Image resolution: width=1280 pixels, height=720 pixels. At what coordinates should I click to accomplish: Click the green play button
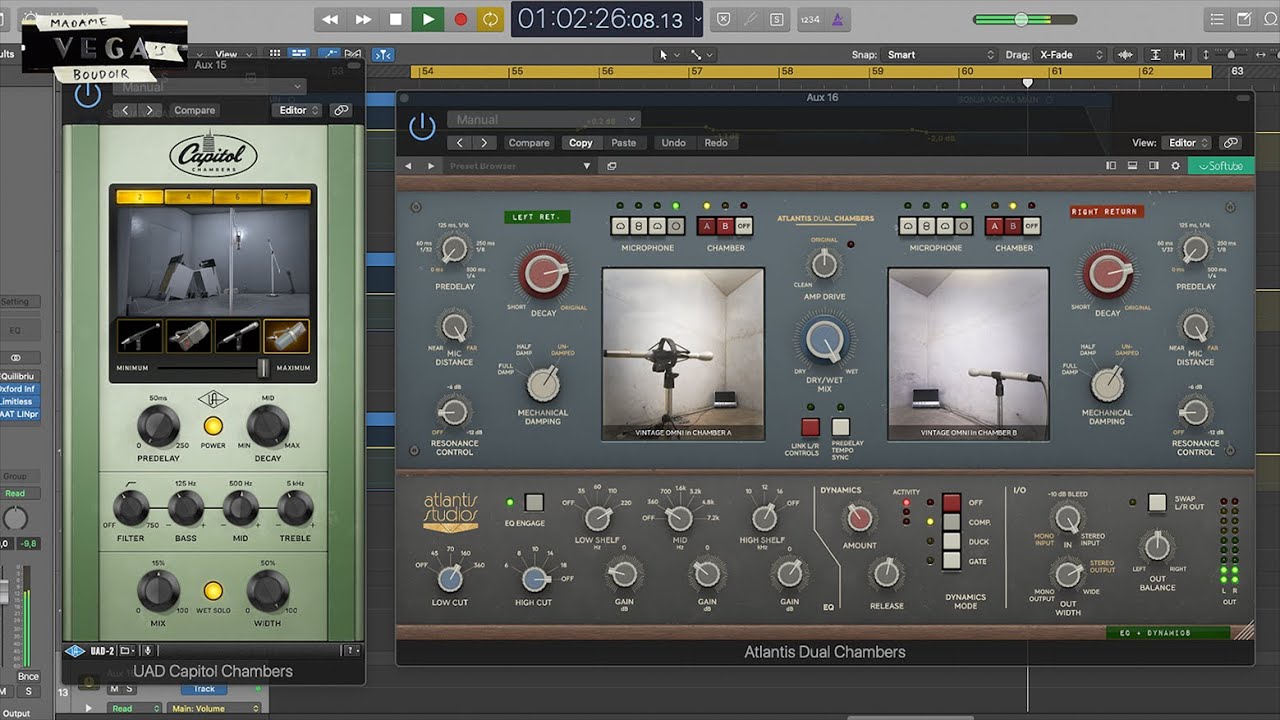tap(428, 19)
